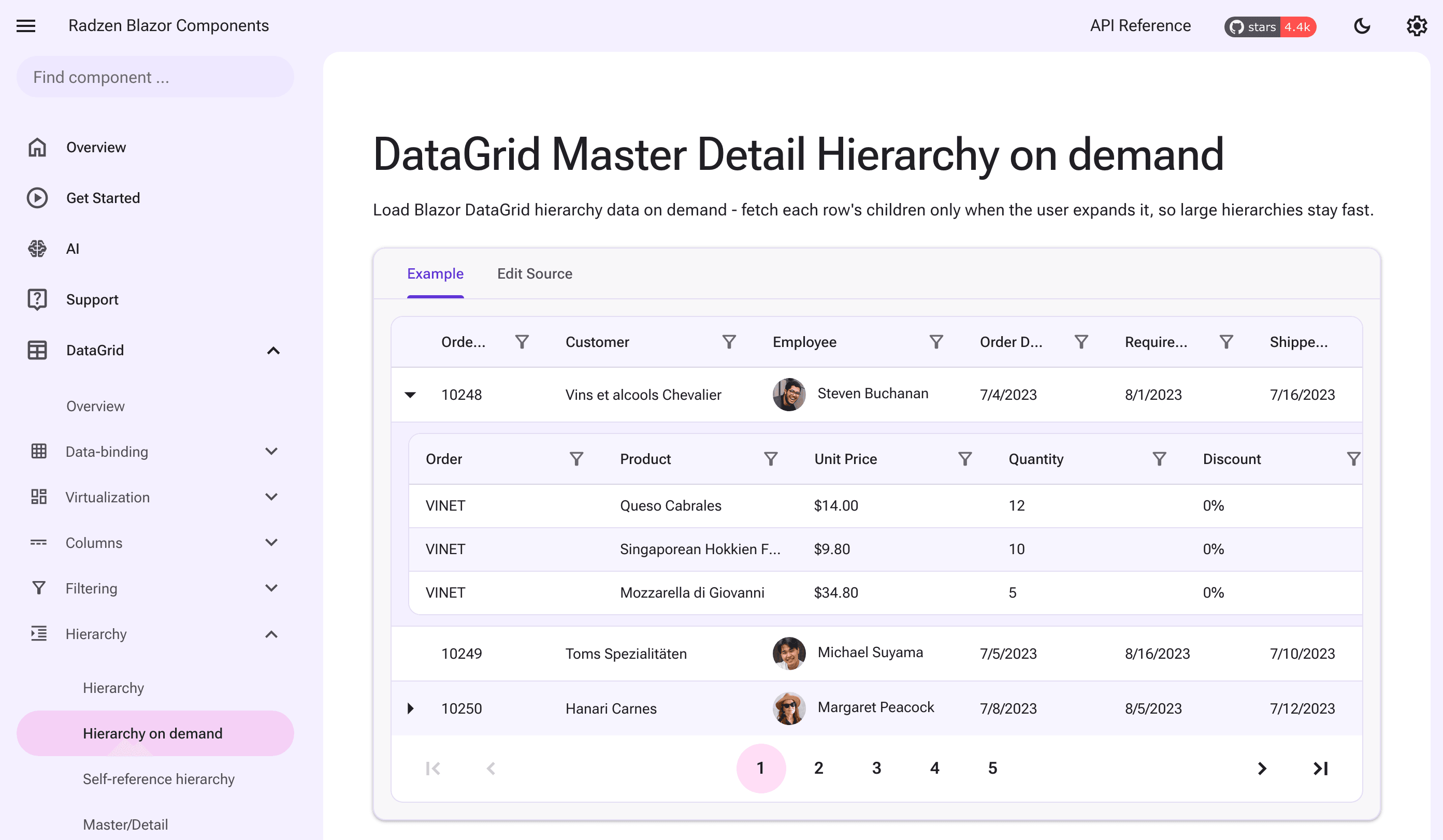Viewport: 1443px width, 840px height.
Task: Sort by the Customer column header
Action: pyautogui.click(x=597, y=342)
